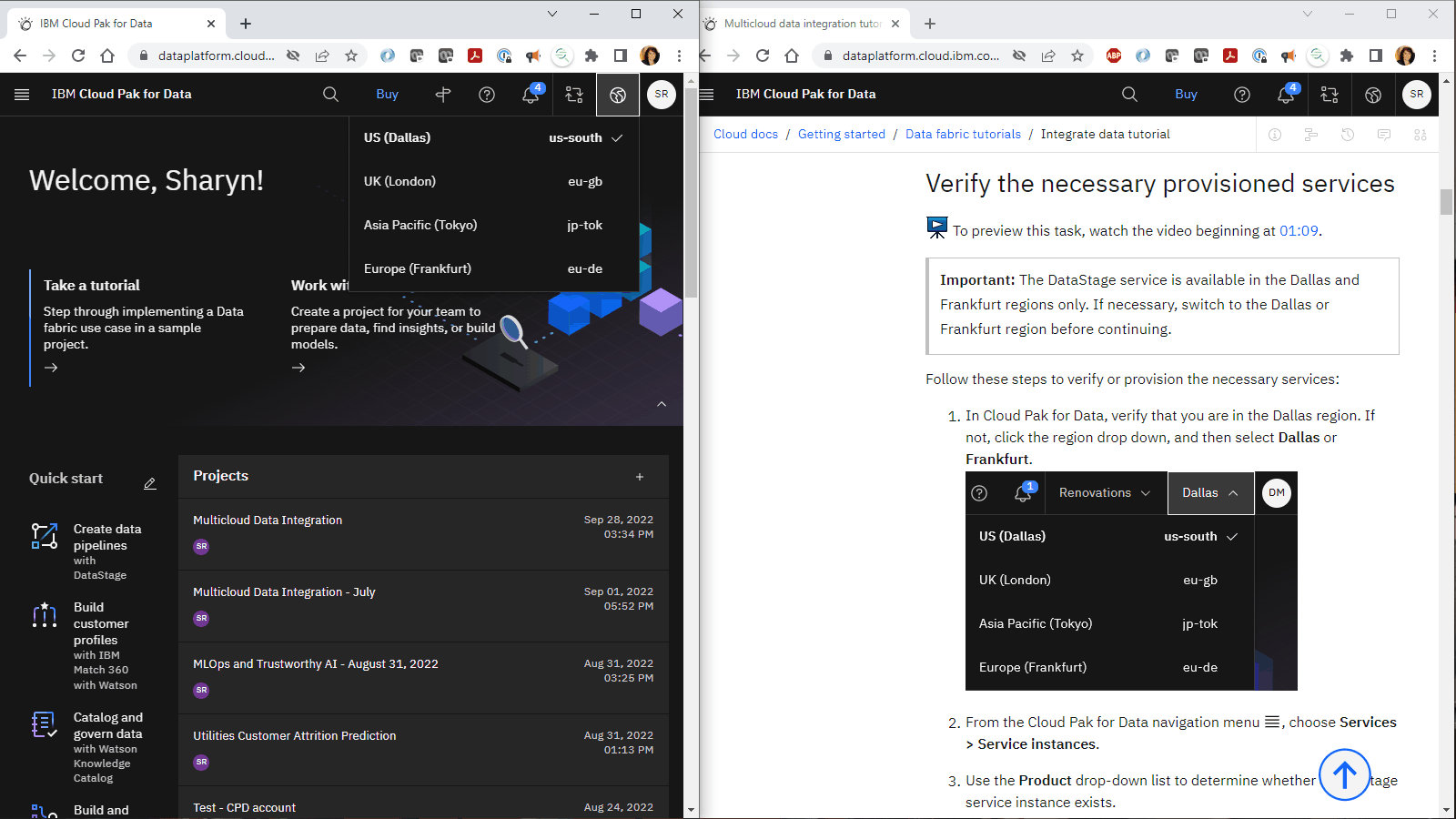
Task: Collapse the Welcome banner with chevron
Action: pos(662,404)
